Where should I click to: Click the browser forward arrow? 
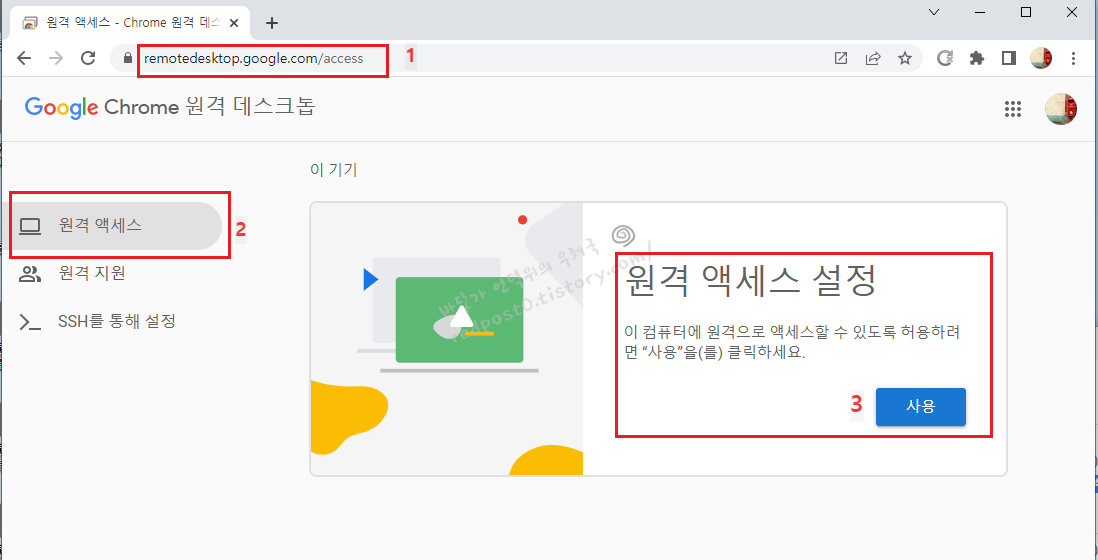click(x=56, y=59)
